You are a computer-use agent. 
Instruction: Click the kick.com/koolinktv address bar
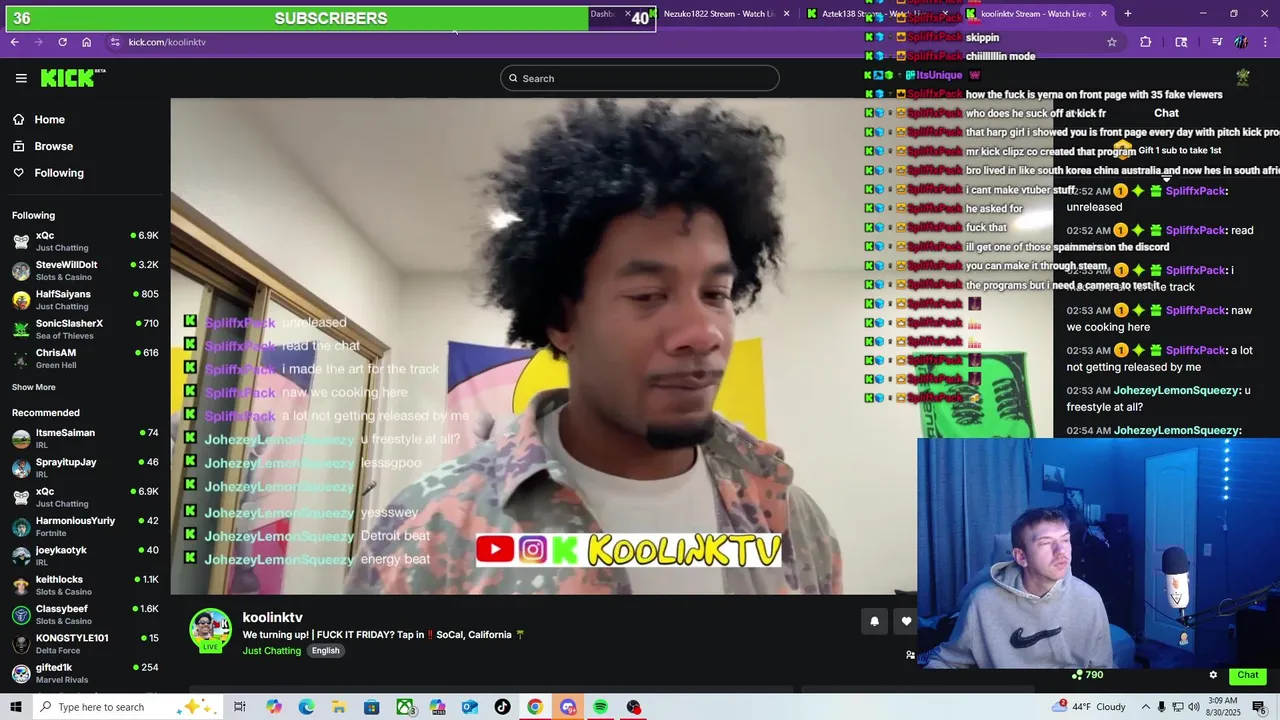click(x=167, y=42)
